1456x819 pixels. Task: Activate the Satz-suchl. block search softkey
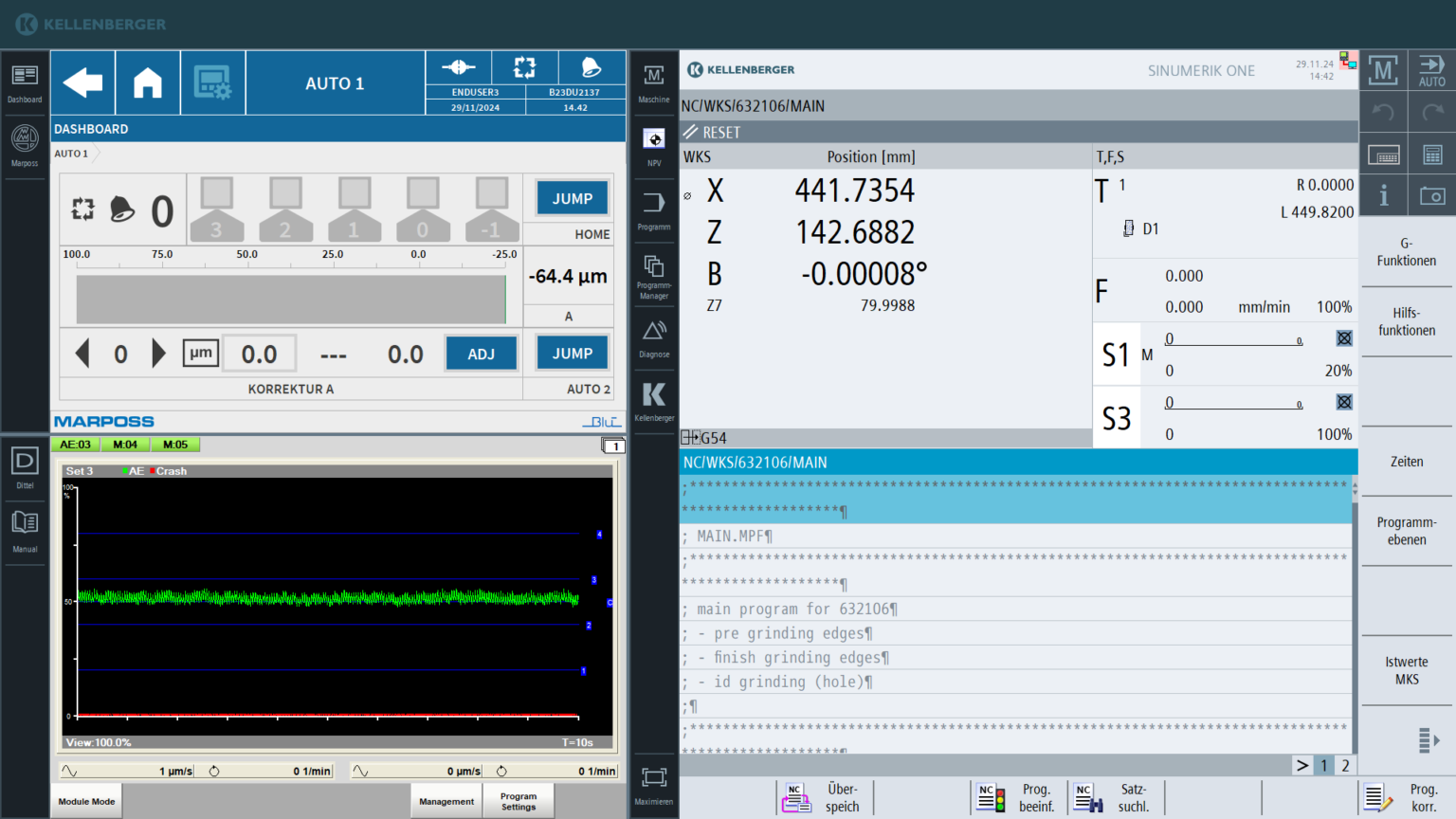tap(1115, 796)
